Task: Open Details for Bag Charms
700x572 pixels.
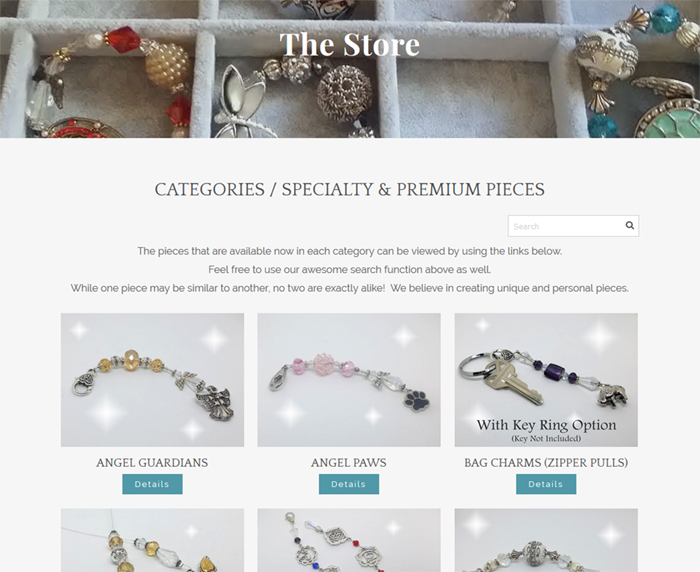Action: [546, 484]
